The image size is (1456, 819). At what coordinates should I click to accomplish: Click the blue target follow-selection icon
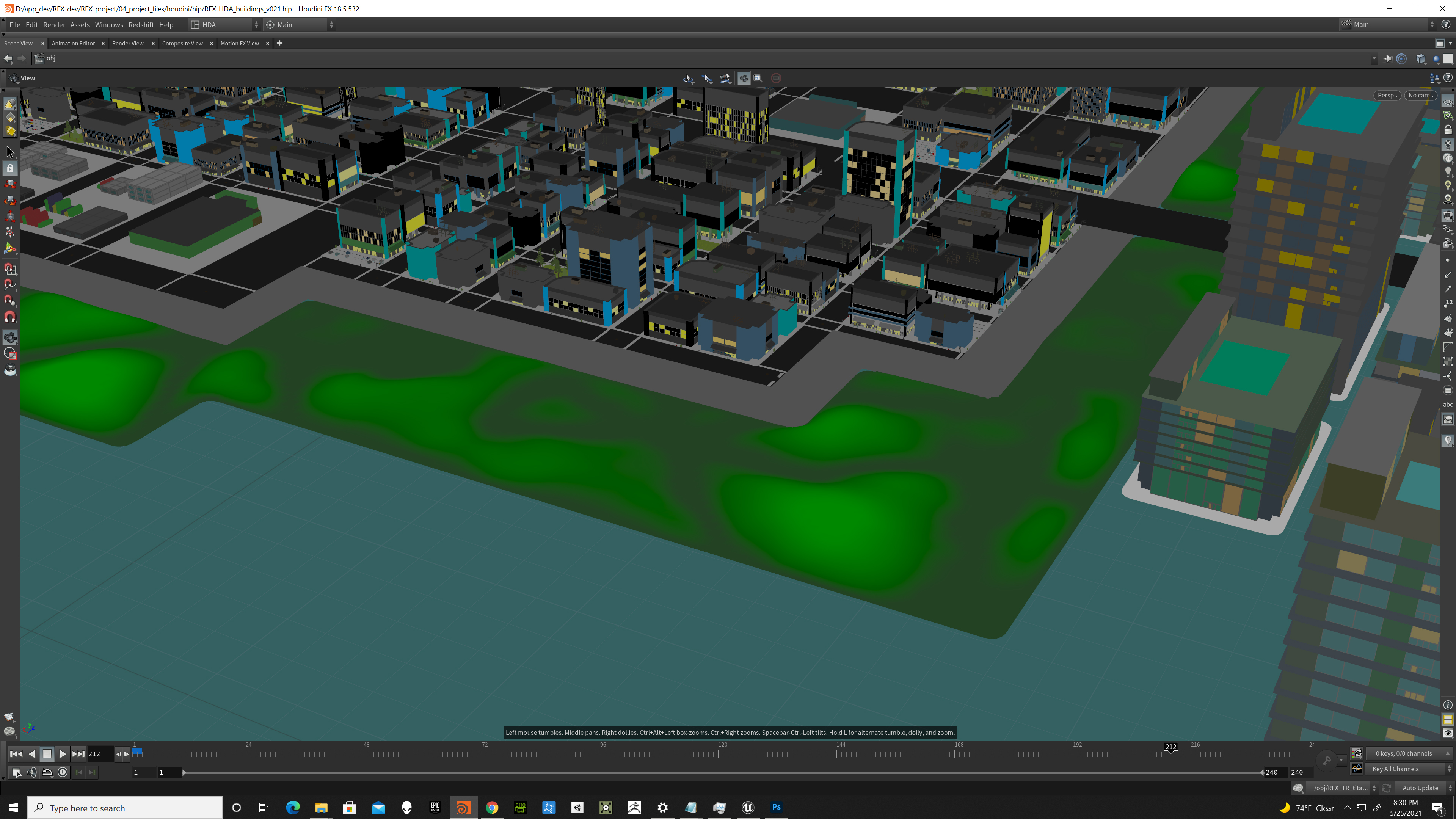coord(1401,58)
